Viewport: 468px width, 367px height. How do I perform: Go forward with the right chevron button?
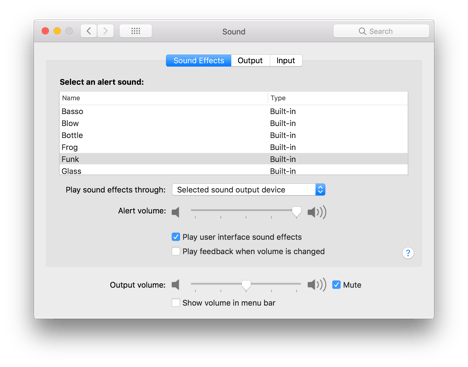point(105,31)
